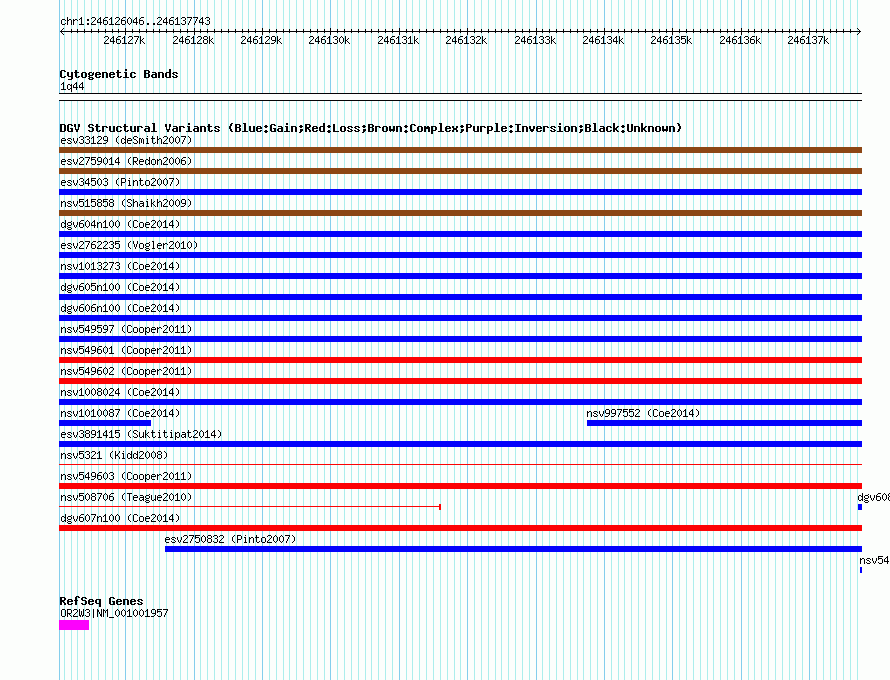Open the DGV Structural Variants track title
The width and height of the screenshot is (890, 680).
coord(371,128)
